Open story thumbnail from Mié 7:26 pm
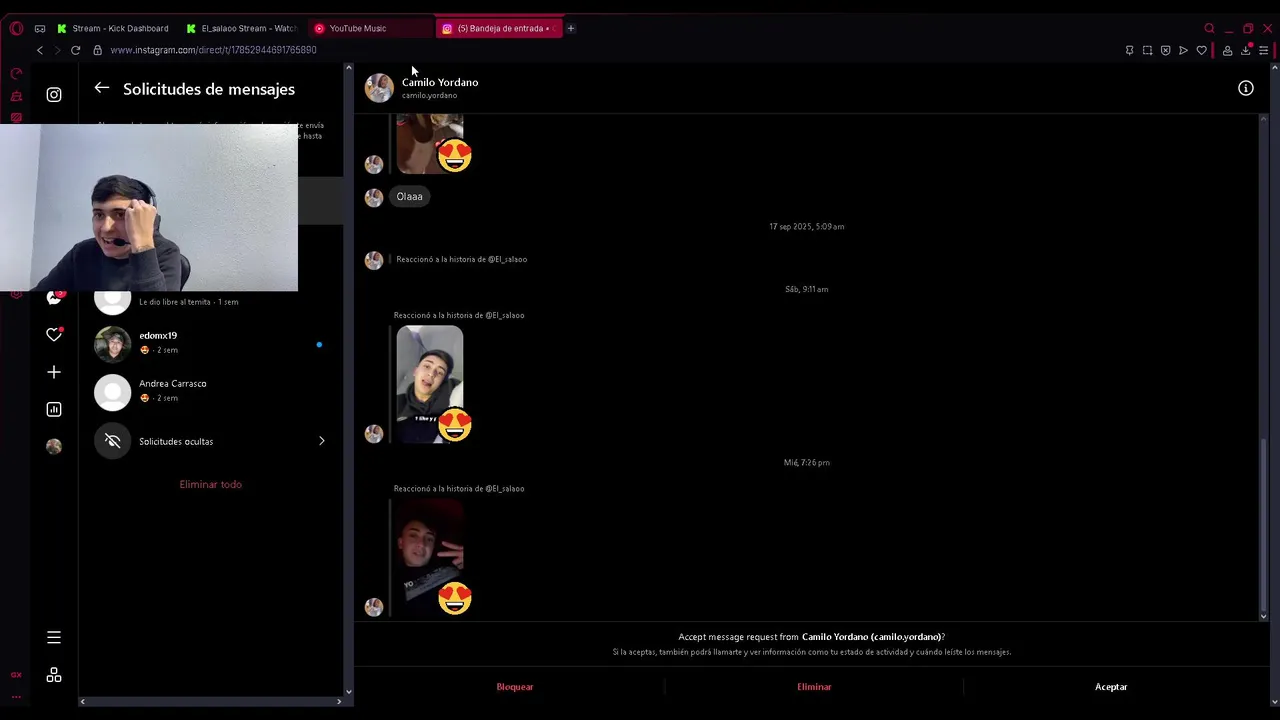Screen dimensions: 1280x720 [x=430, y=556]
